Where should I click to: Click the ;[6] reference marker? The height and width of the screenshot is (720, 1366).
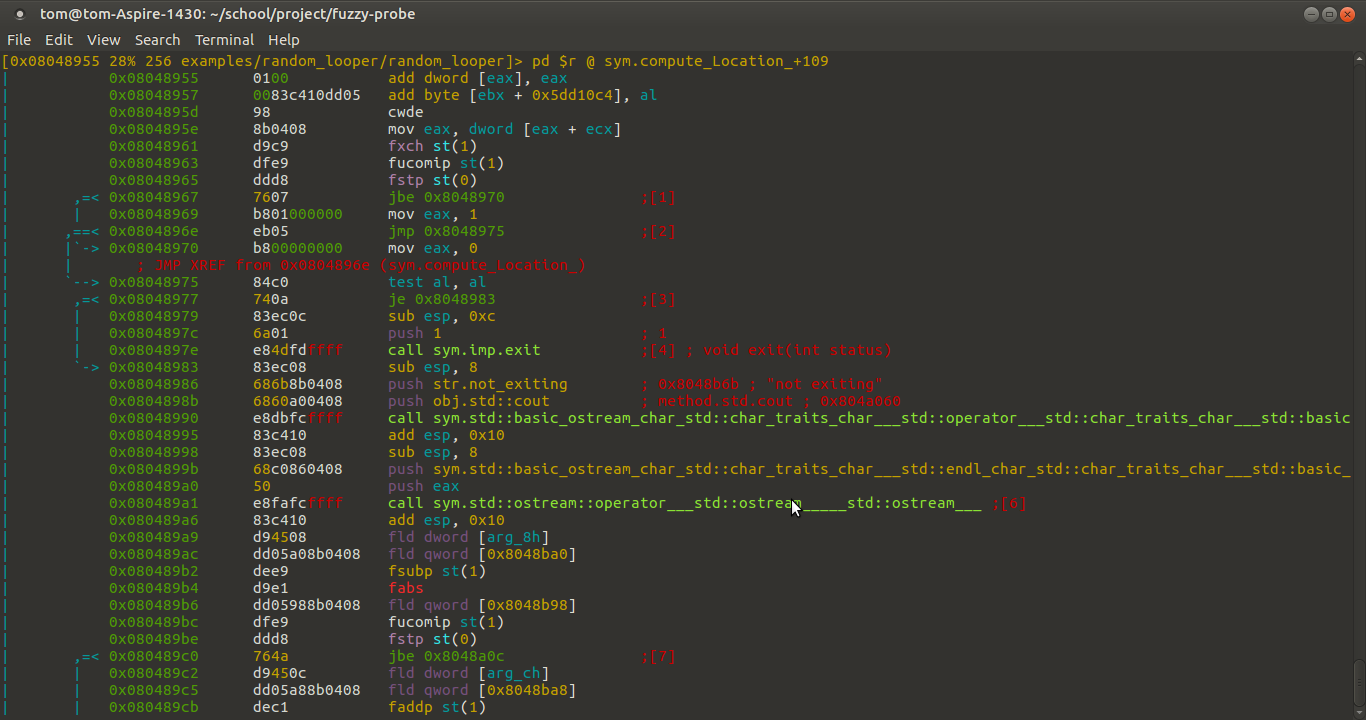1010,503
